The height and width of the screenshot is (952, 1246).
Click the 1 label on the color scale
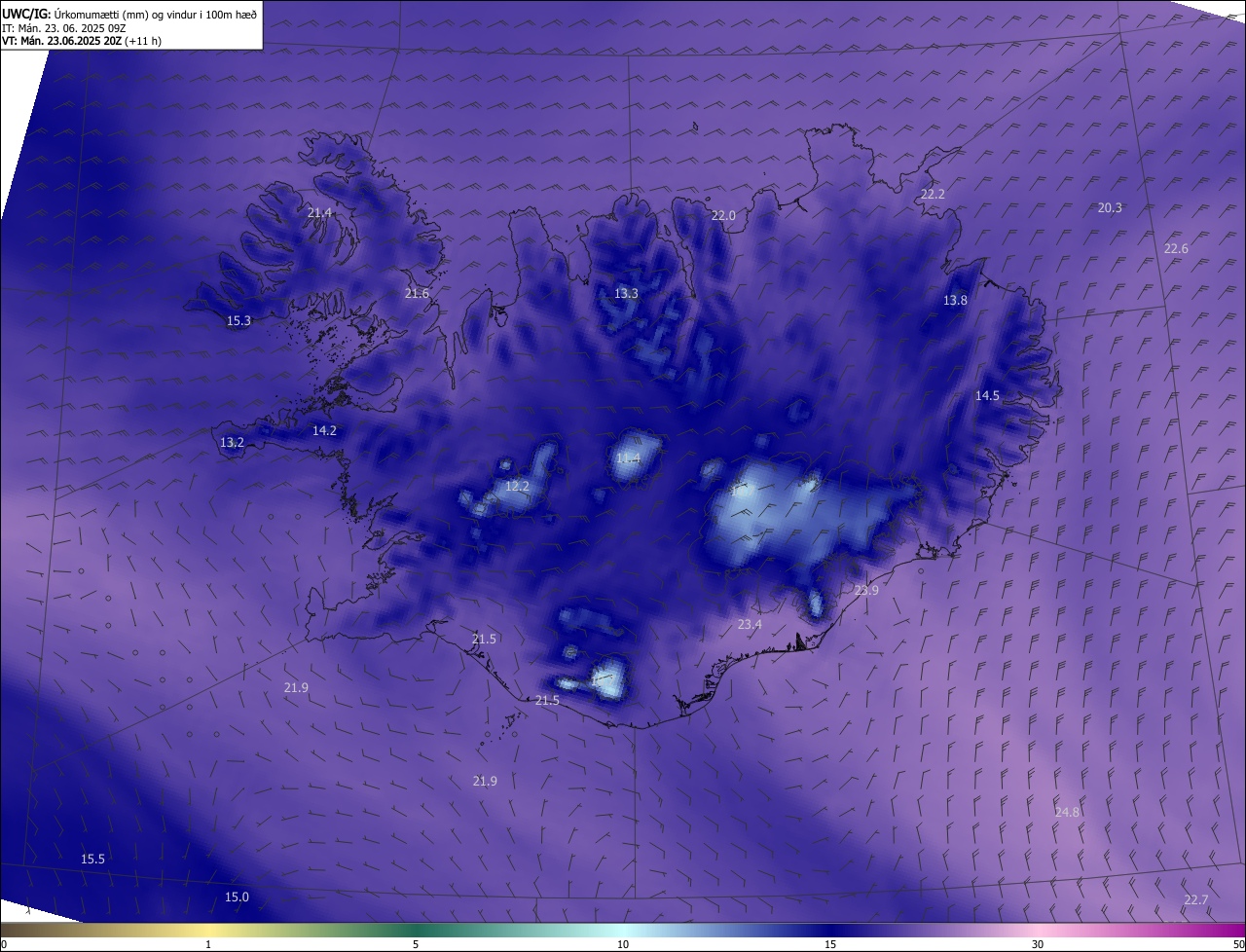(208, 944)
